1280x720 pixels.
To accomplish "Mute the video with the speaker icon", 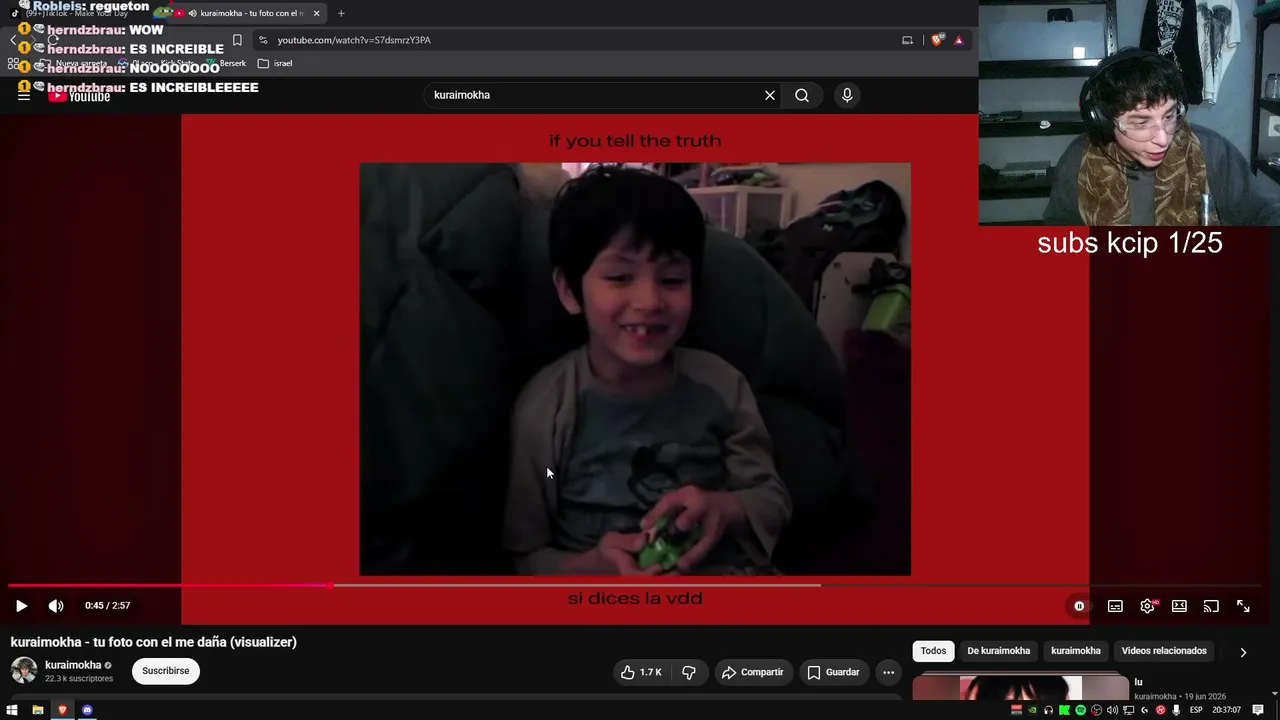I will click(56, 606).
